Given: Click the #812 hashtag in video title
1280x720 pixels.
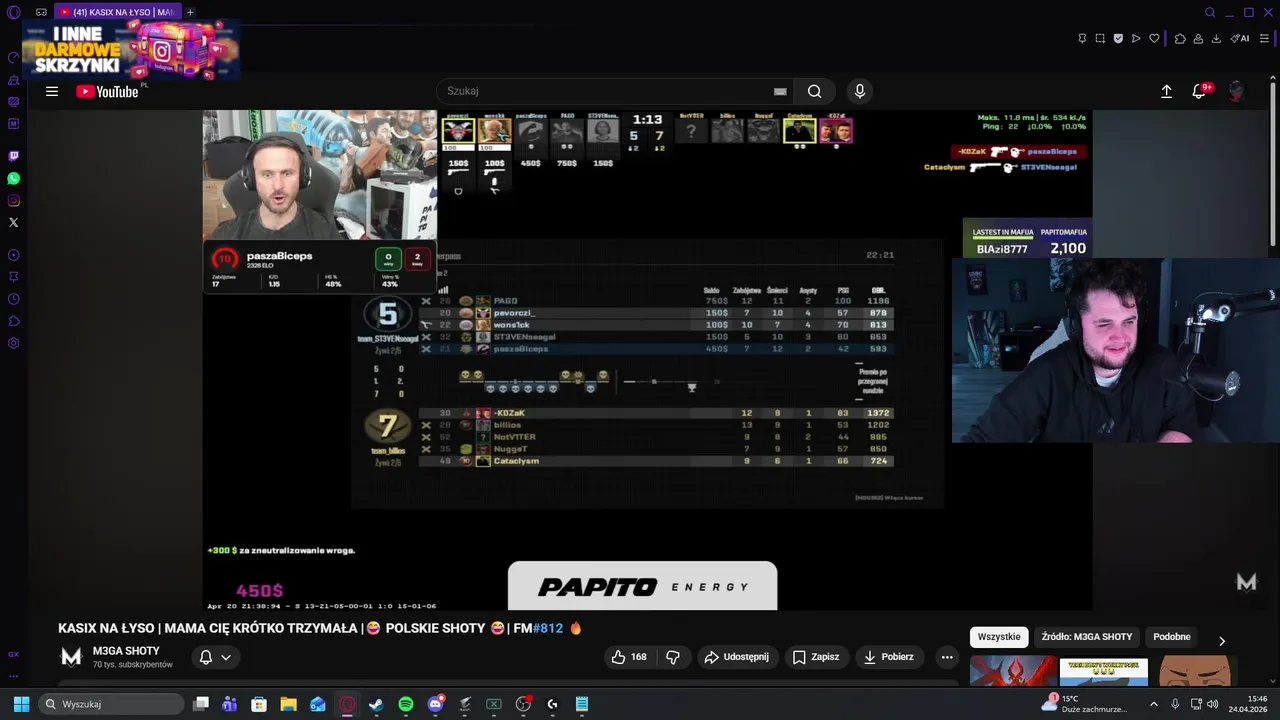Looking at the screenshot, I should [548, 628].
